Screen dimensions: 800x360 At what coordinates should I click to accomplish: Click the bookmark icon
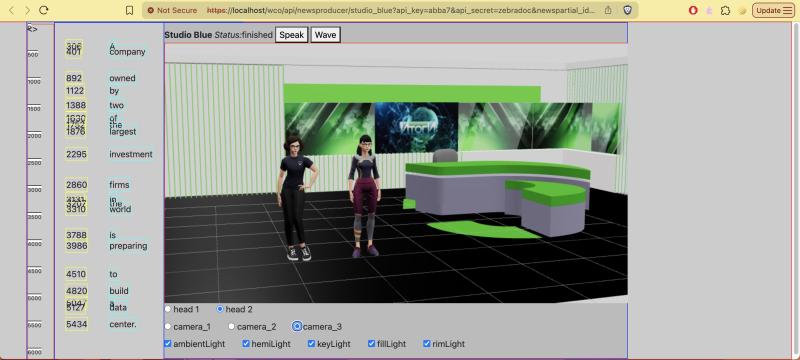point(130,10)
